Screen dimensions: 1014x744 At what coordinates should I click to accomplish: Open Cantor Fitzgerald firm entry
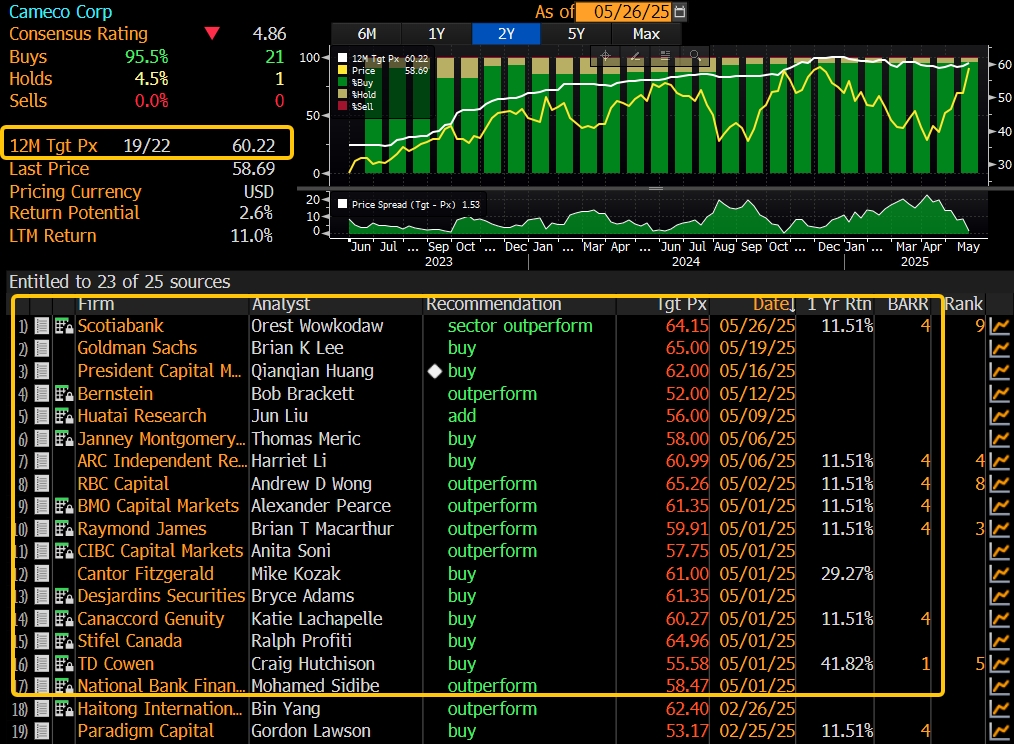click(x=145, y=574)
